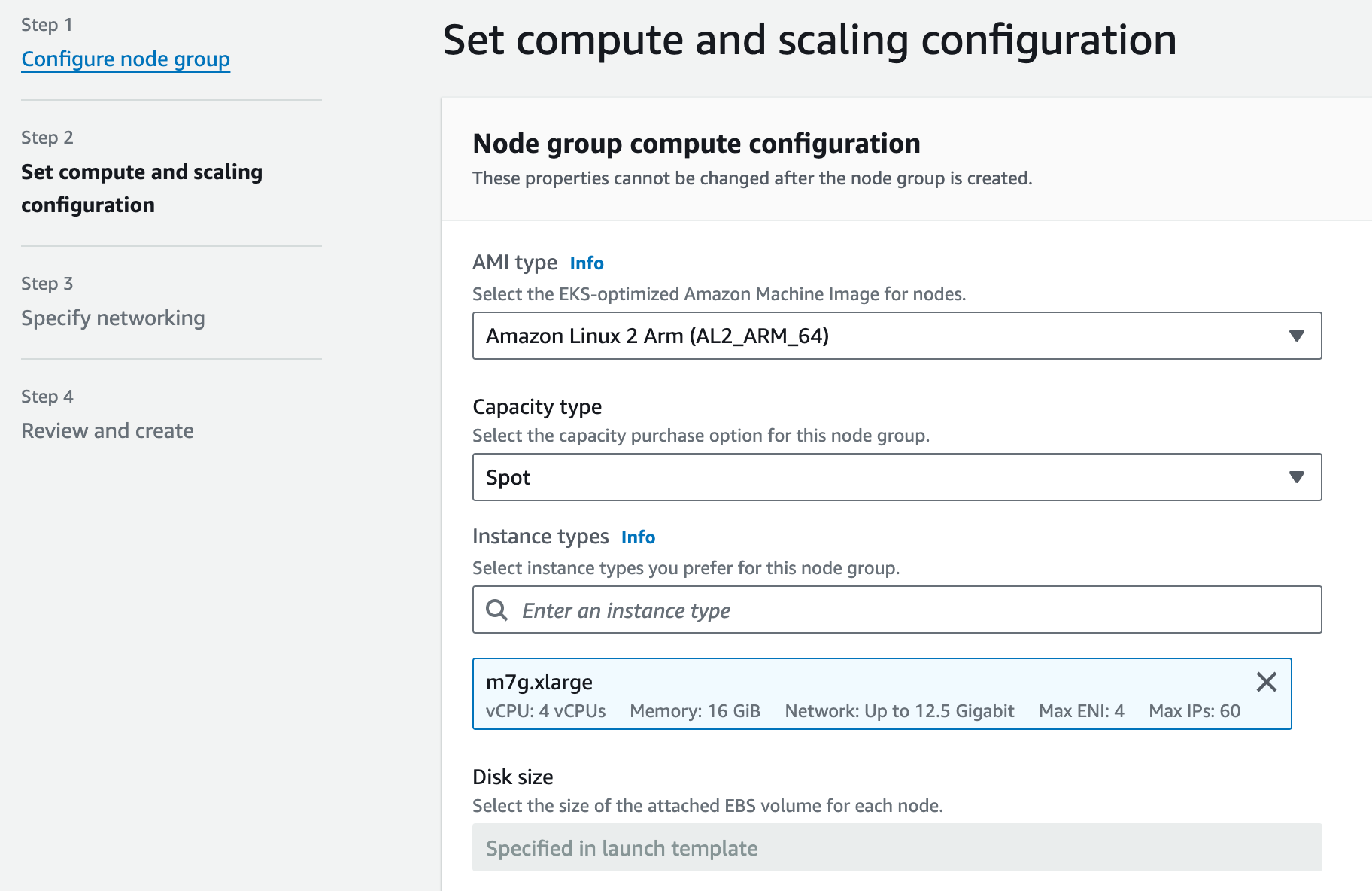Click the vCPU: 4 vCPUs detail

pos(545,711)
